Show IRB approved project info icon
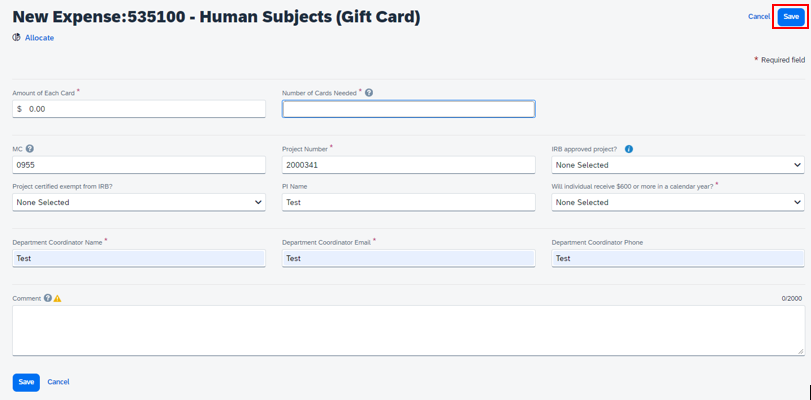811x400 pixels. point(629,149)
